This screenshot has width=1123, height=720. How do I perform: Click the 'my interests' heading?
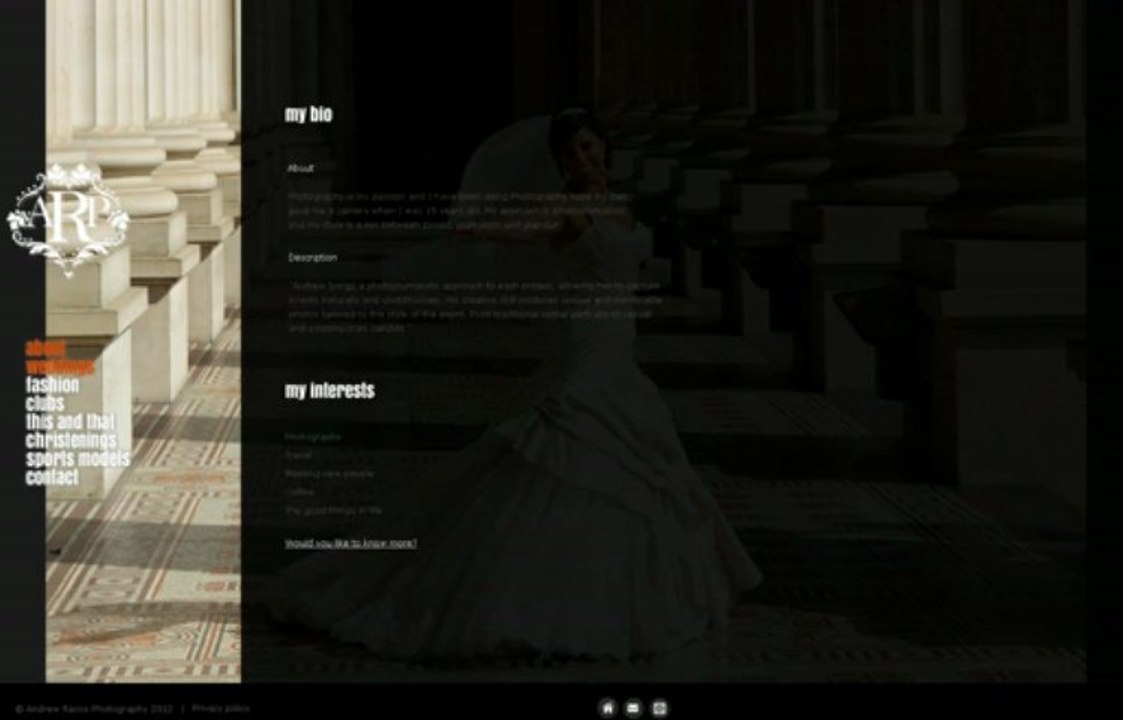[x=329, y=390]
